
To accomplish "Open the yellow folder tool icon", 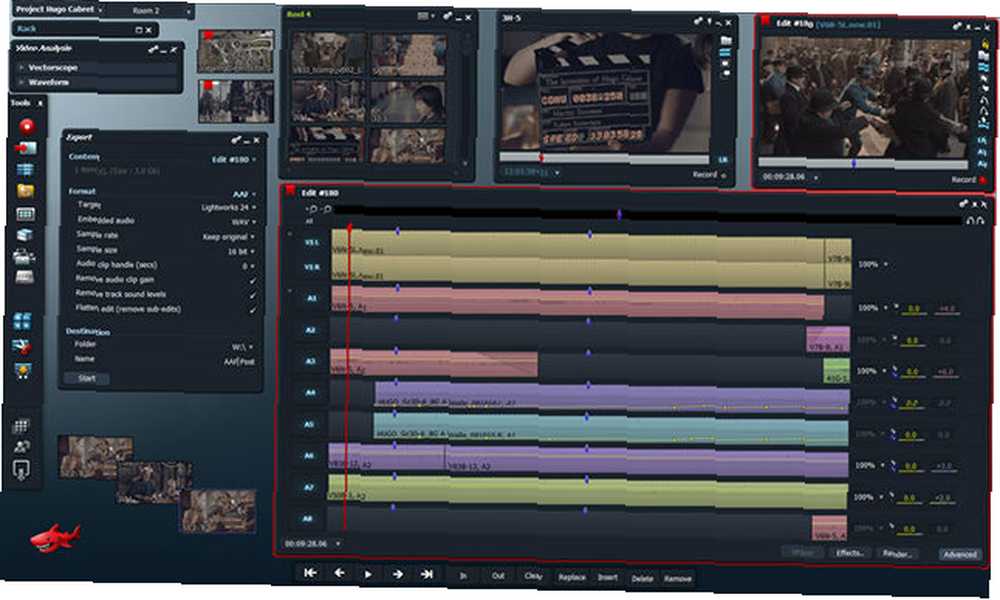I will (25, 191).
